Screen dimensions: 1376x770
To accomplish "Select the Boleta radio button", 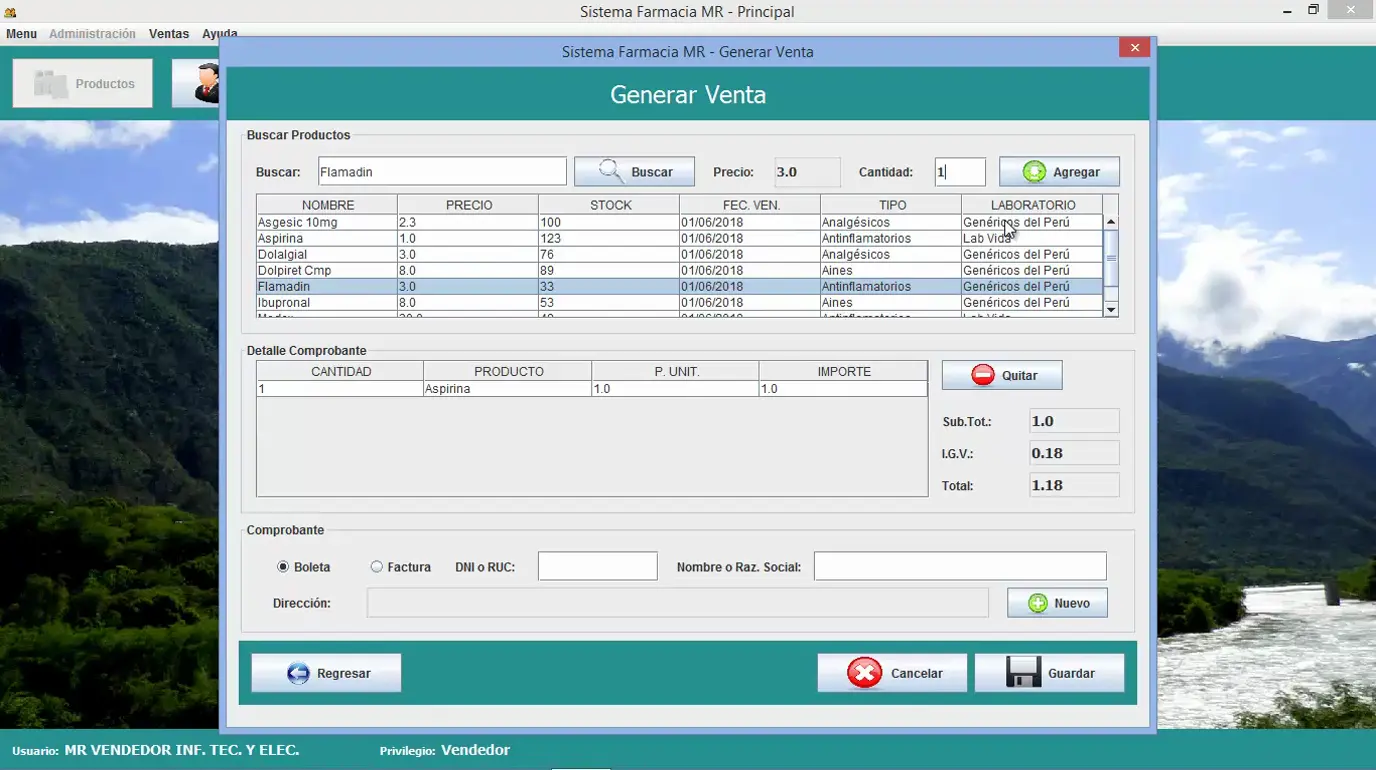I will click(x=283, y=567).
